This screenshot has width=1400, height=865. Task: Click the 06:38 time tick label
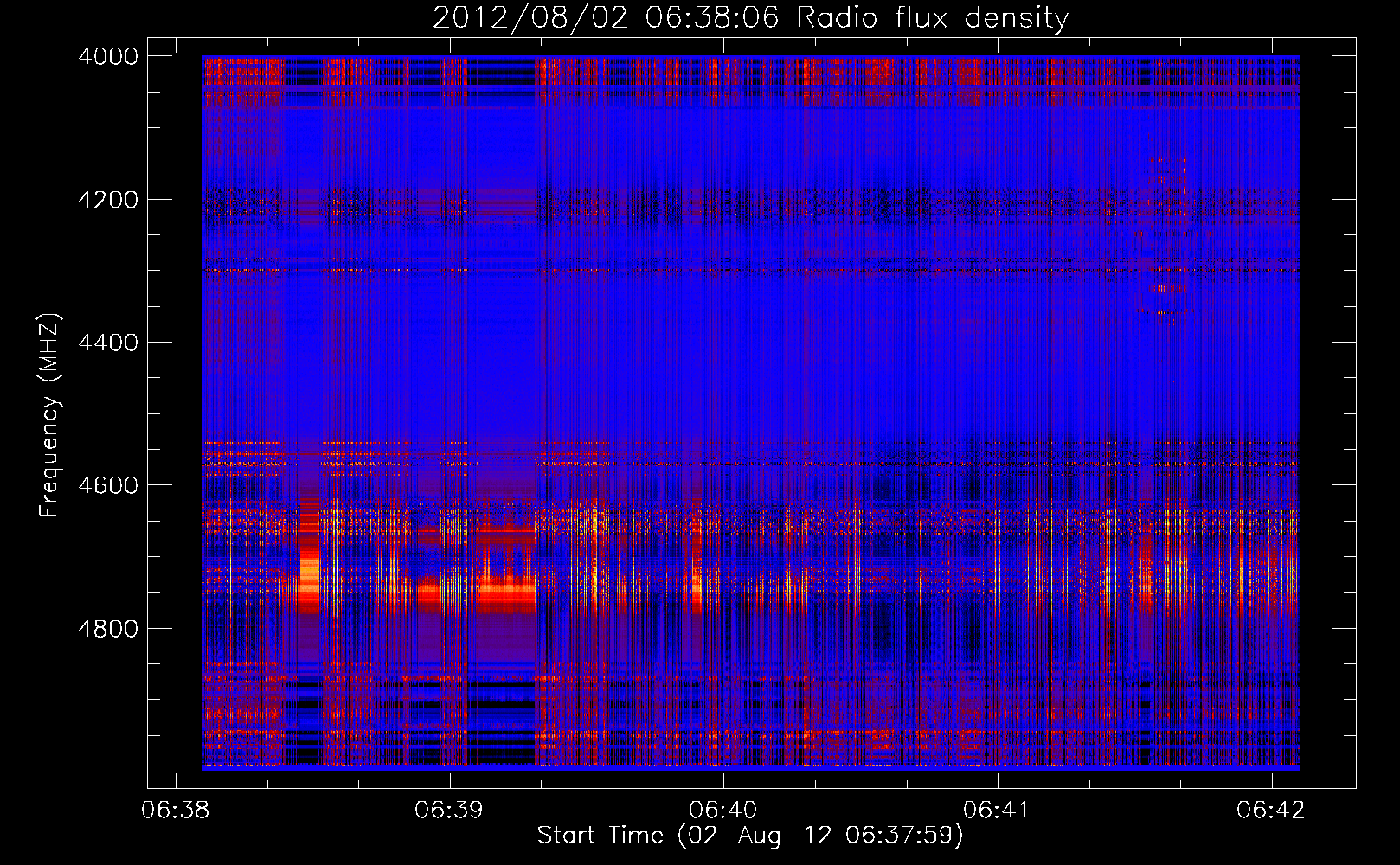176,811
